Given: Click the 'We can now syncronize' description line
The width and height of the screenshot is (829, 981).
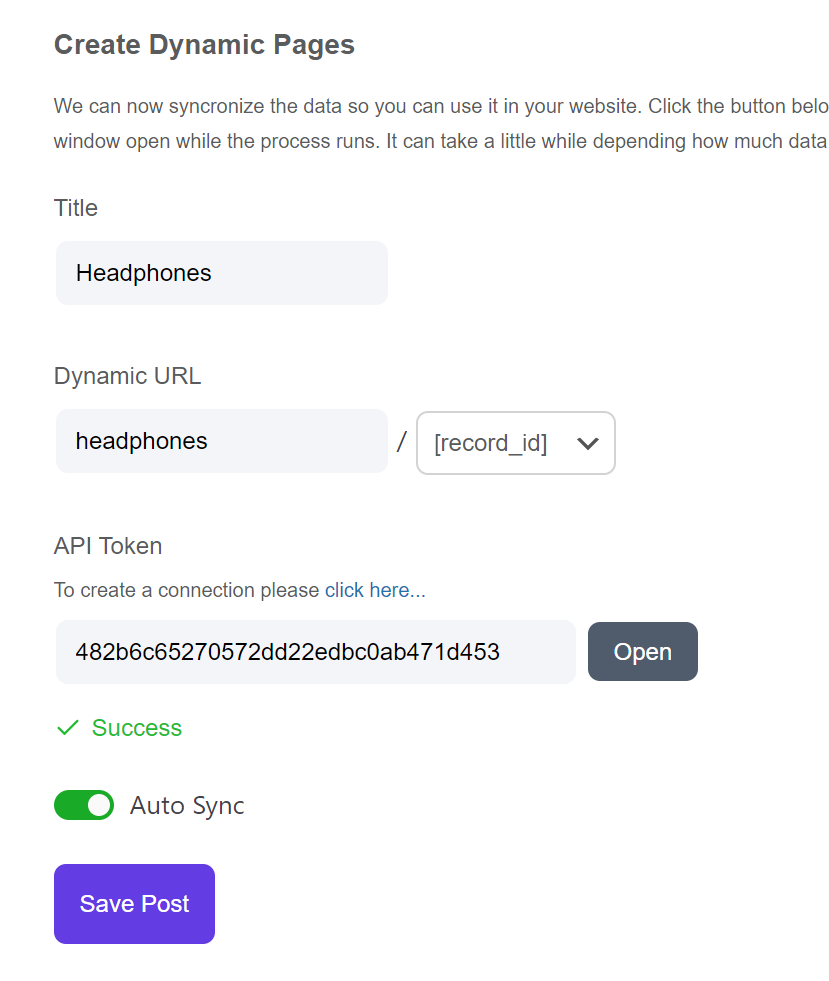Looking at the screenshot, I should click(441, 106).
